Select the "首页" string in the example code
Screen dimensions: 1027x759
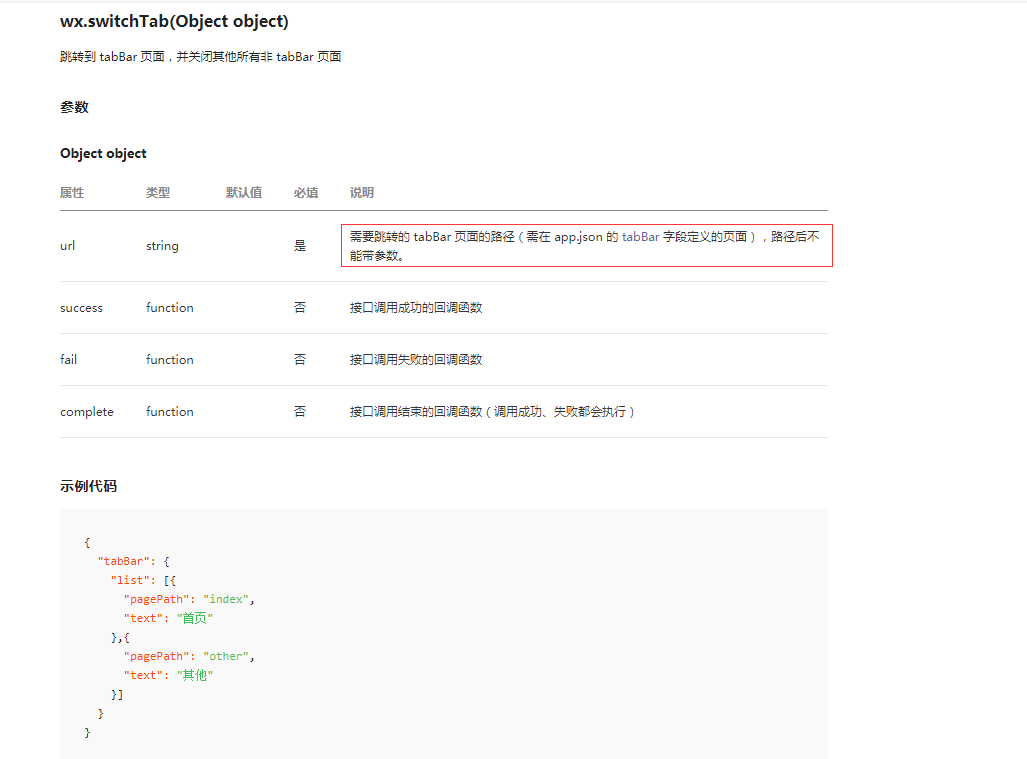[193, 618]
